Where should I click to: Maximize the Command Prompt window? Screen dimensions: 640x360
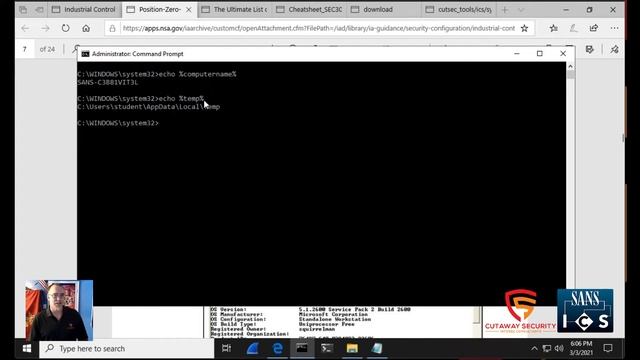click(x=540, y=53)
